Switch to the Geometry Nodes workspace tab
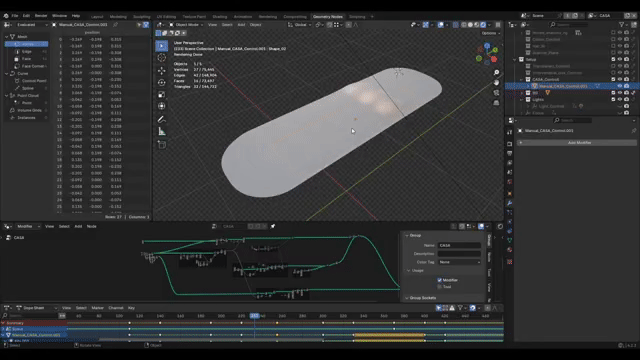This screenshot has width=640, height=360. 327,17
